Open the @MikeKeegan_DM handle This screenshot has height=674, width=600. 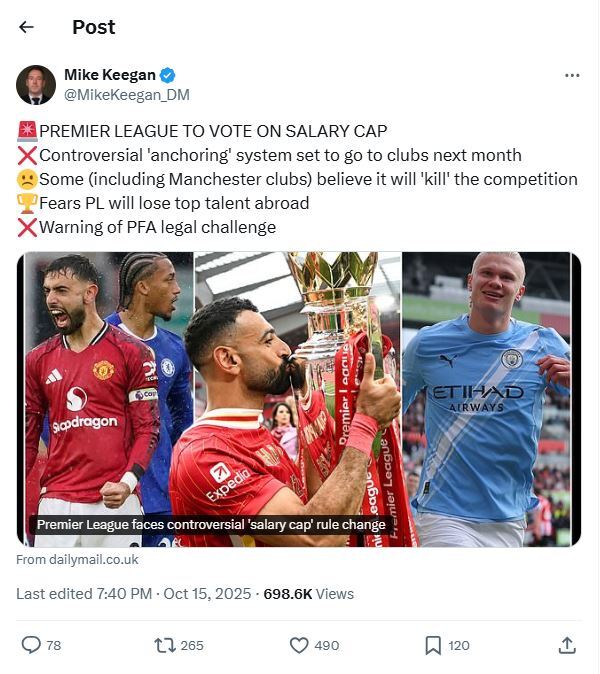[x=127, y=95]
